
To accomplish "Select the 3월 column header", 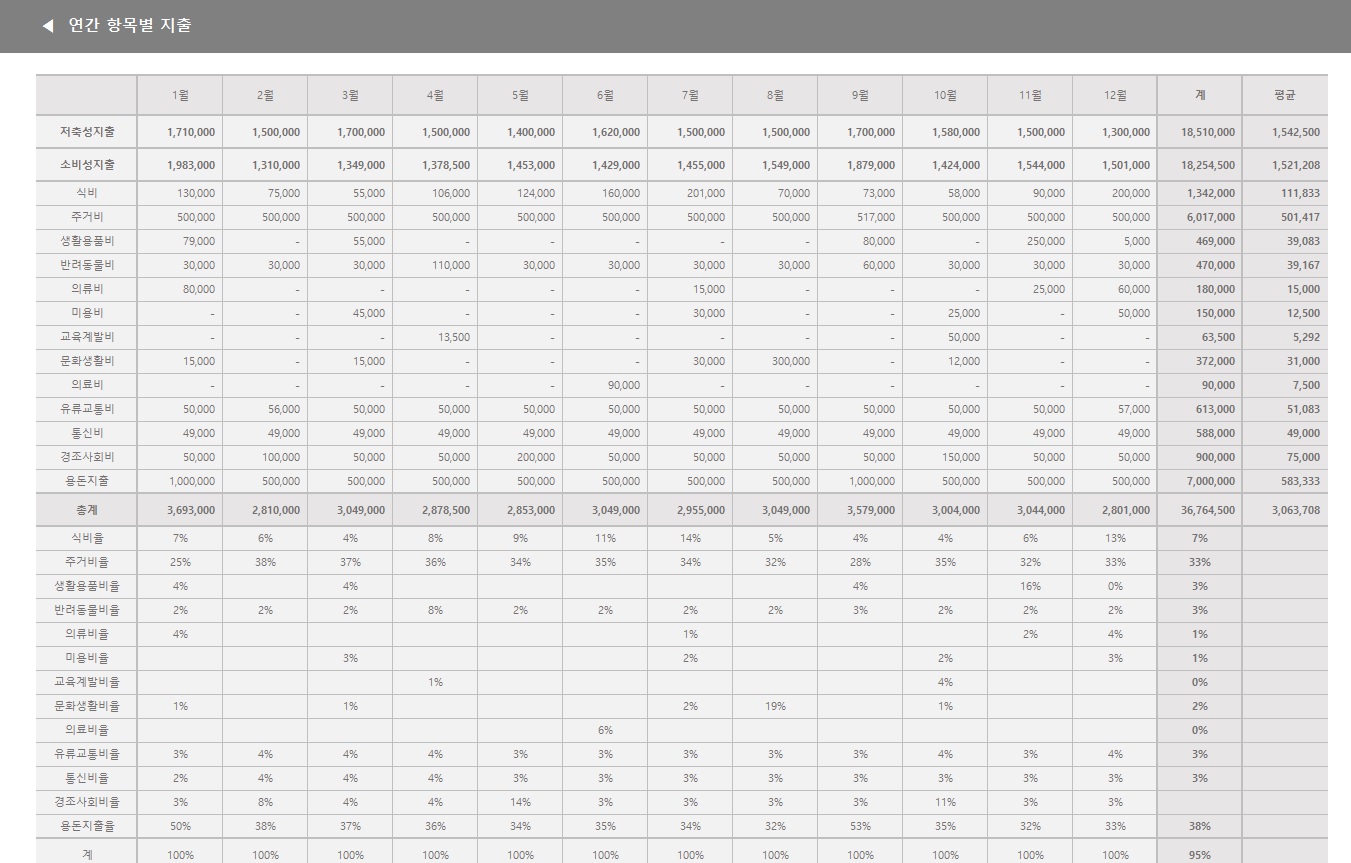I will coord(350,95).
